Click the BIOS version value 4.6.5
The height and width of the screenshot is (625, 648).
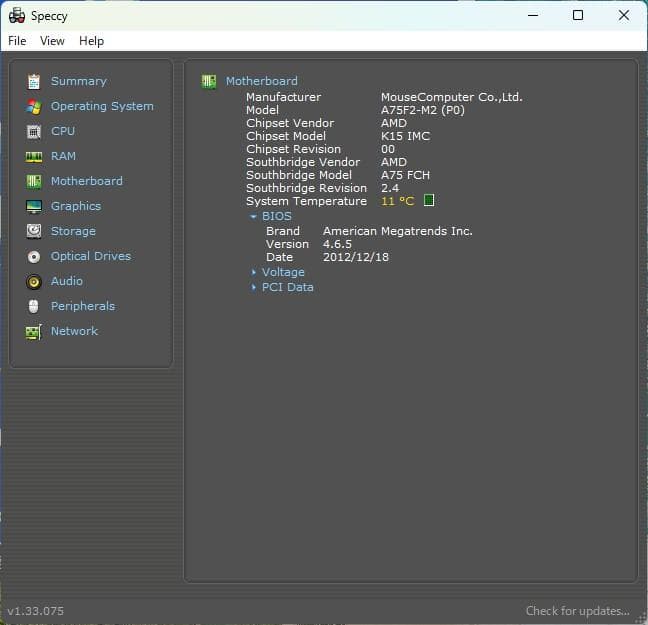point(337,244)
